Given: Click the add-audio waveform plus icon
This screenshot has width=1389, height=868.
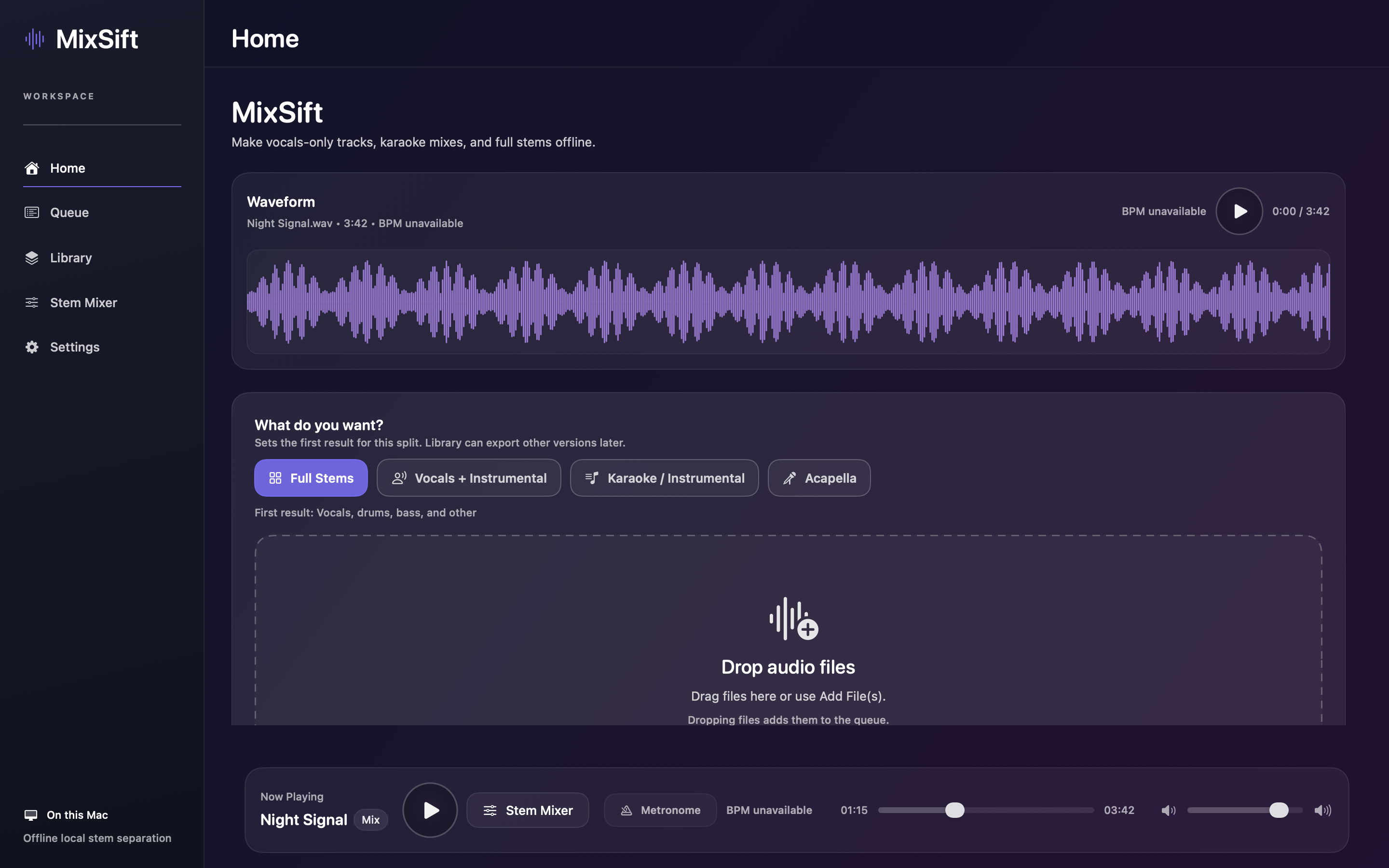Looking at the screenshot, I should (x=793, y=619).
